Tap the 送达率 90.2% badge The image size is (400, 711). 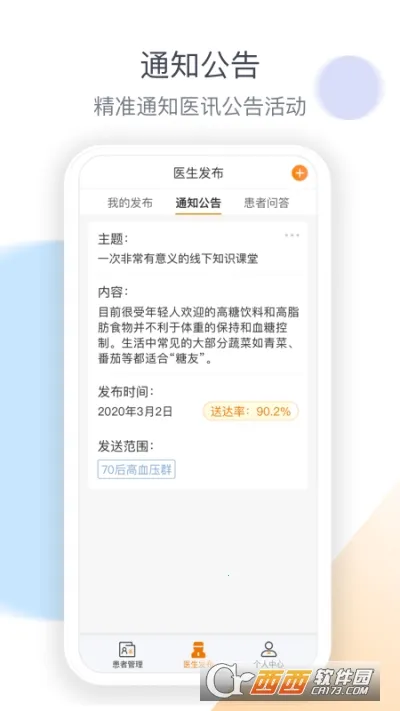[250, 411]
